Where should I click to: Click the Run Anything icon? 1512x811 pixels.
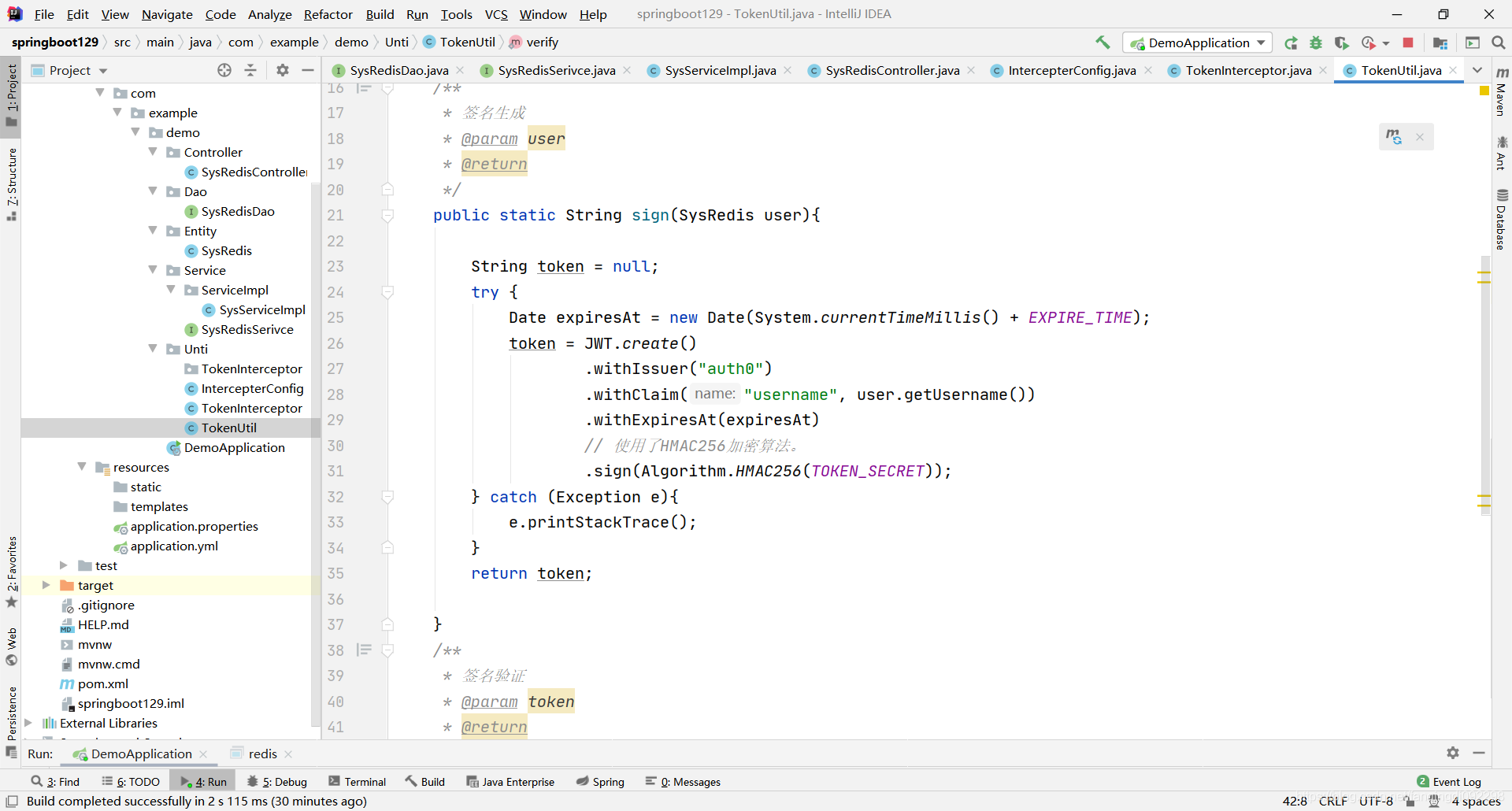point(1473,43)
